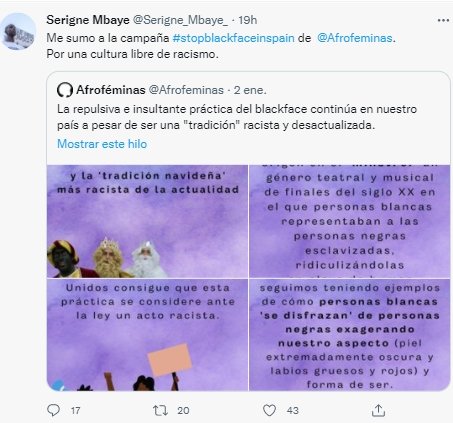Click the reply speech bubble icon
The width and height of the screenshot is (453, 423).
53,410
